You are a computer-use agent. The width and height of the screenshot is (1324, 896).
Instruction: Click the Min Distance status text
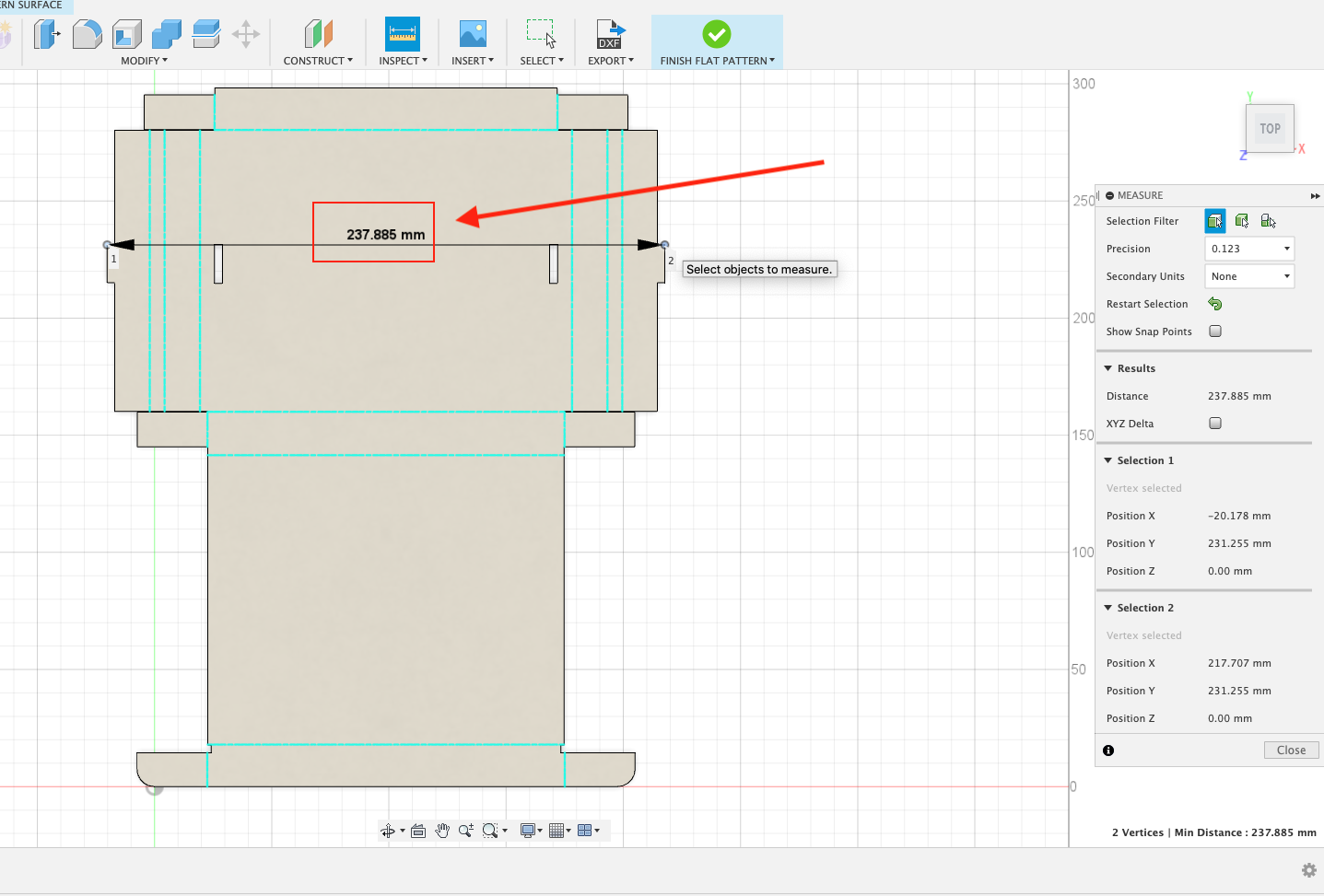click(1245, 832)
